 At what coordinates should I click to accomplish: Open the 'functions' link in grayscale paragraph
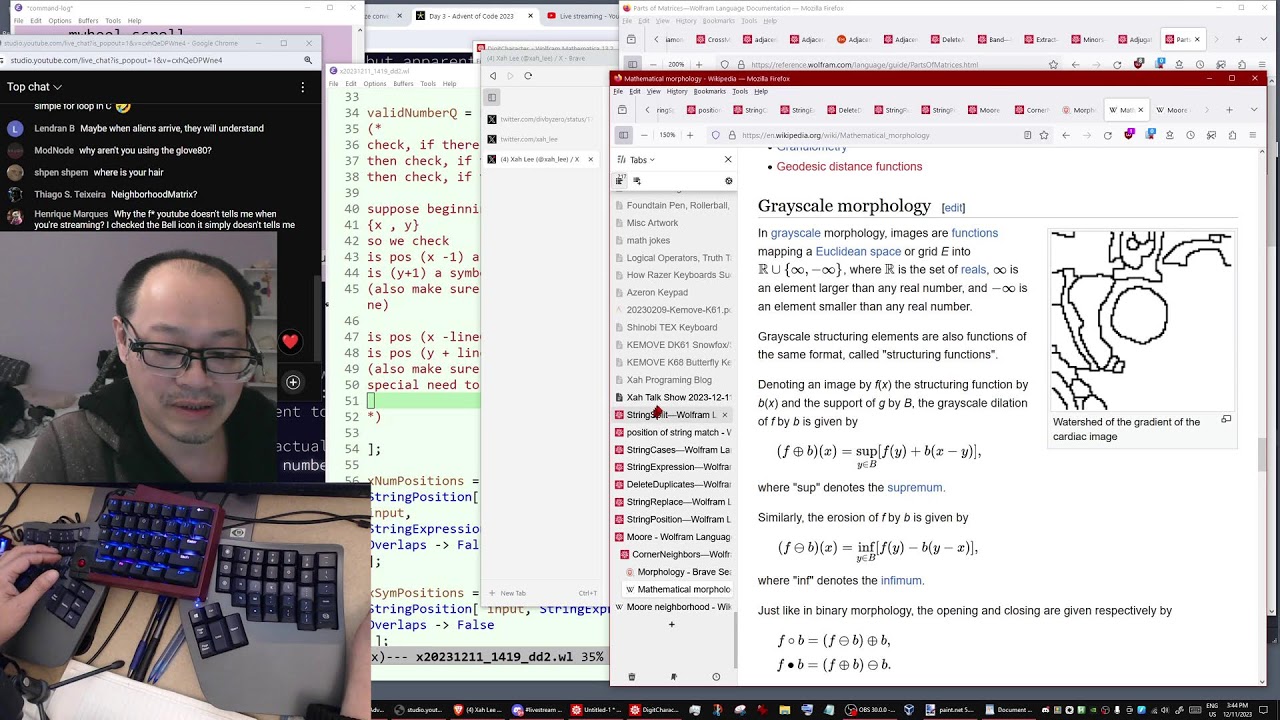click(x=974, y=233)
